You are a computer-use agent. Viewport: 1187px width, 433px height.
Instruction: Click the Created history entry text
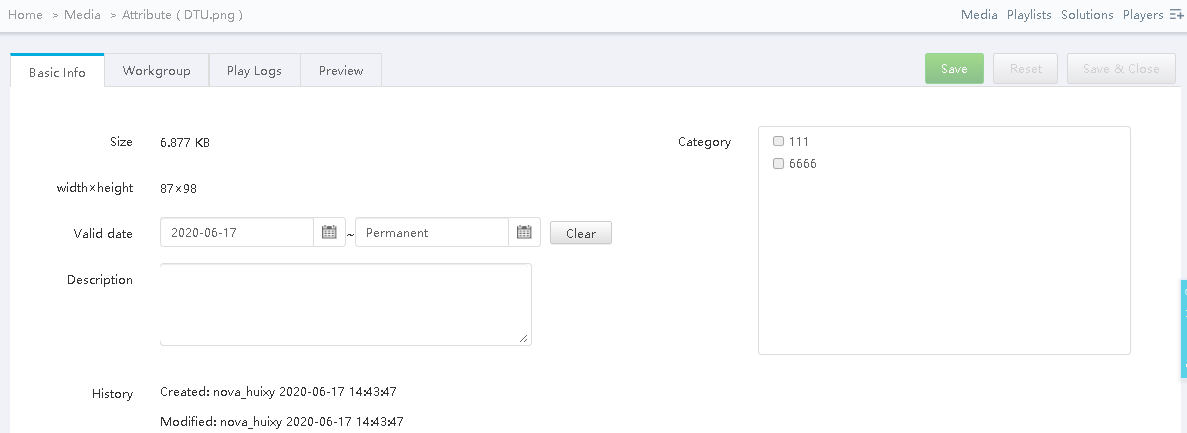(x=278, y=391)
